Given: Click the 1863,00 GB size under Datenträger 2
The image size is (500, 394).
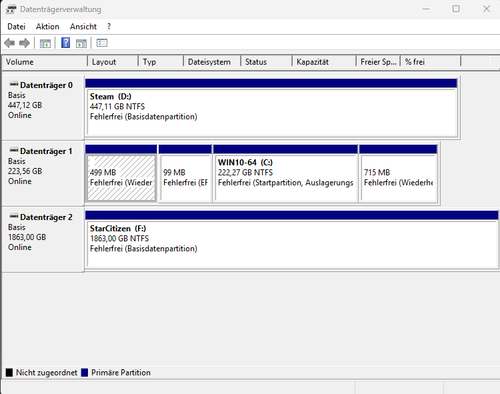Looking at the screenshot, I should pyautogui.click(x=27, y=237).
